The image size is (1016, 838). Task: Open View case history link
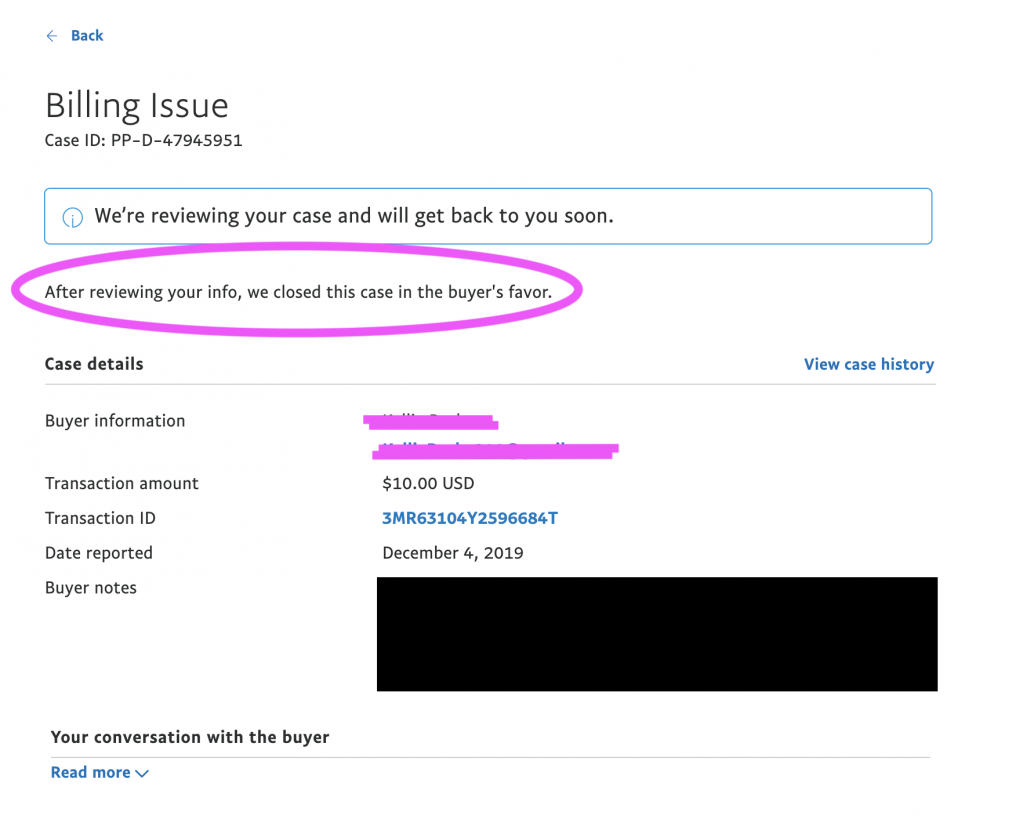[869, 364]
